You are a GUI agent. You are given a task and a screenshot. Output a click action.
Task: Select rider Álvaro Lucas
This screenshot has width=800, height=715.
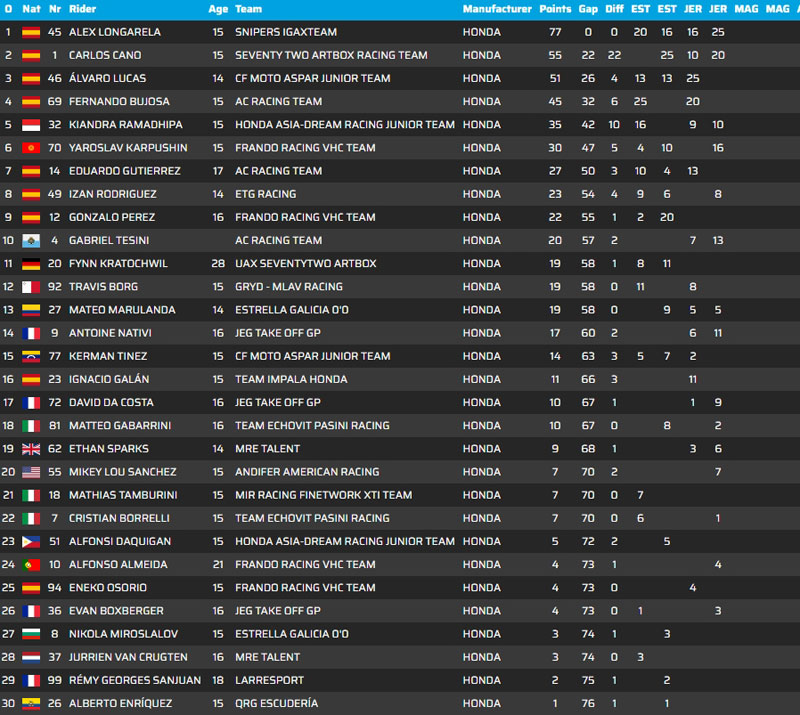pyautogui.click(x=107, y=78)
